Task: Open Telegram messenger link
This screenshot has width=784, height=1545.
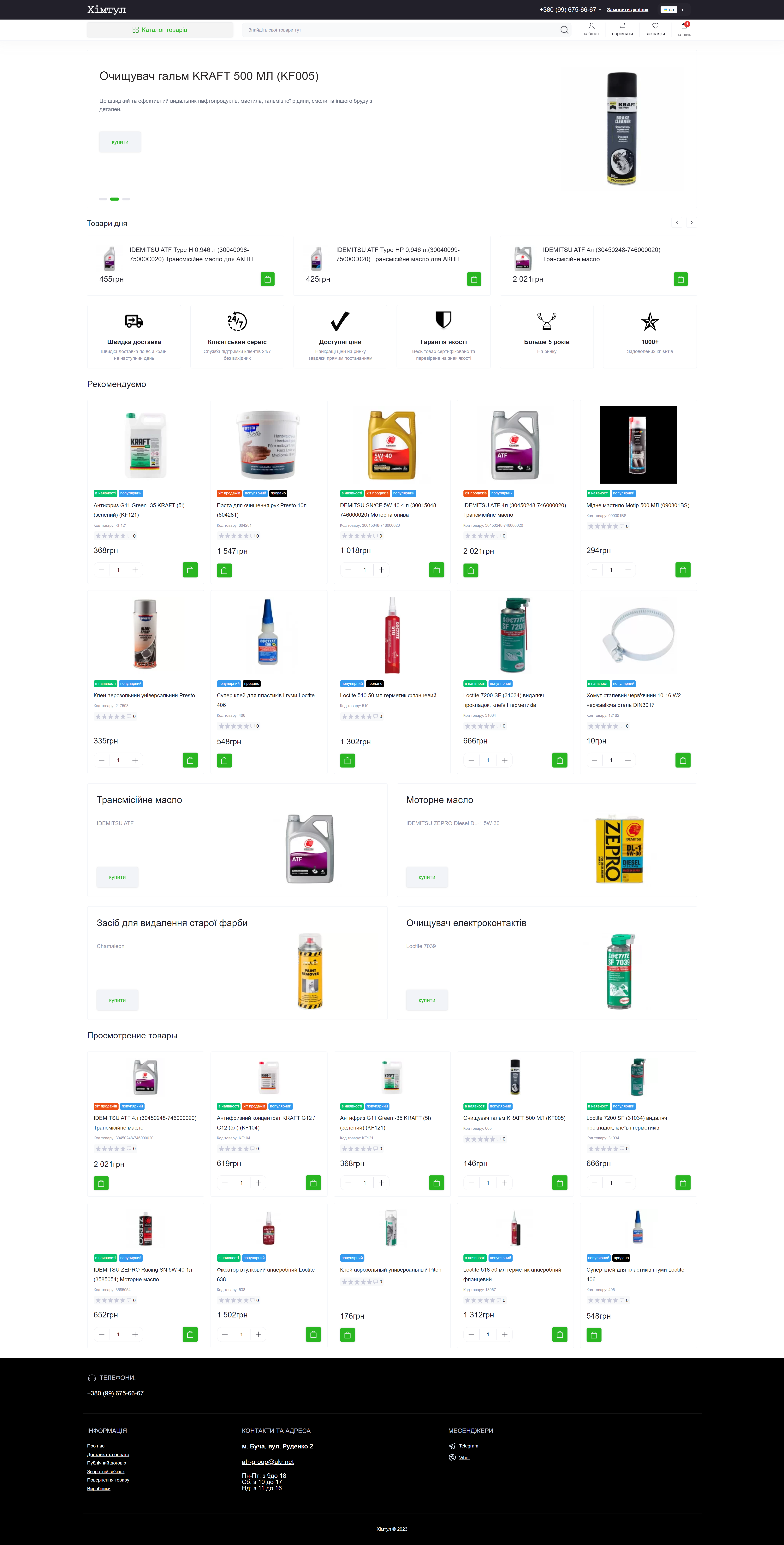Action: [468, 1446]
